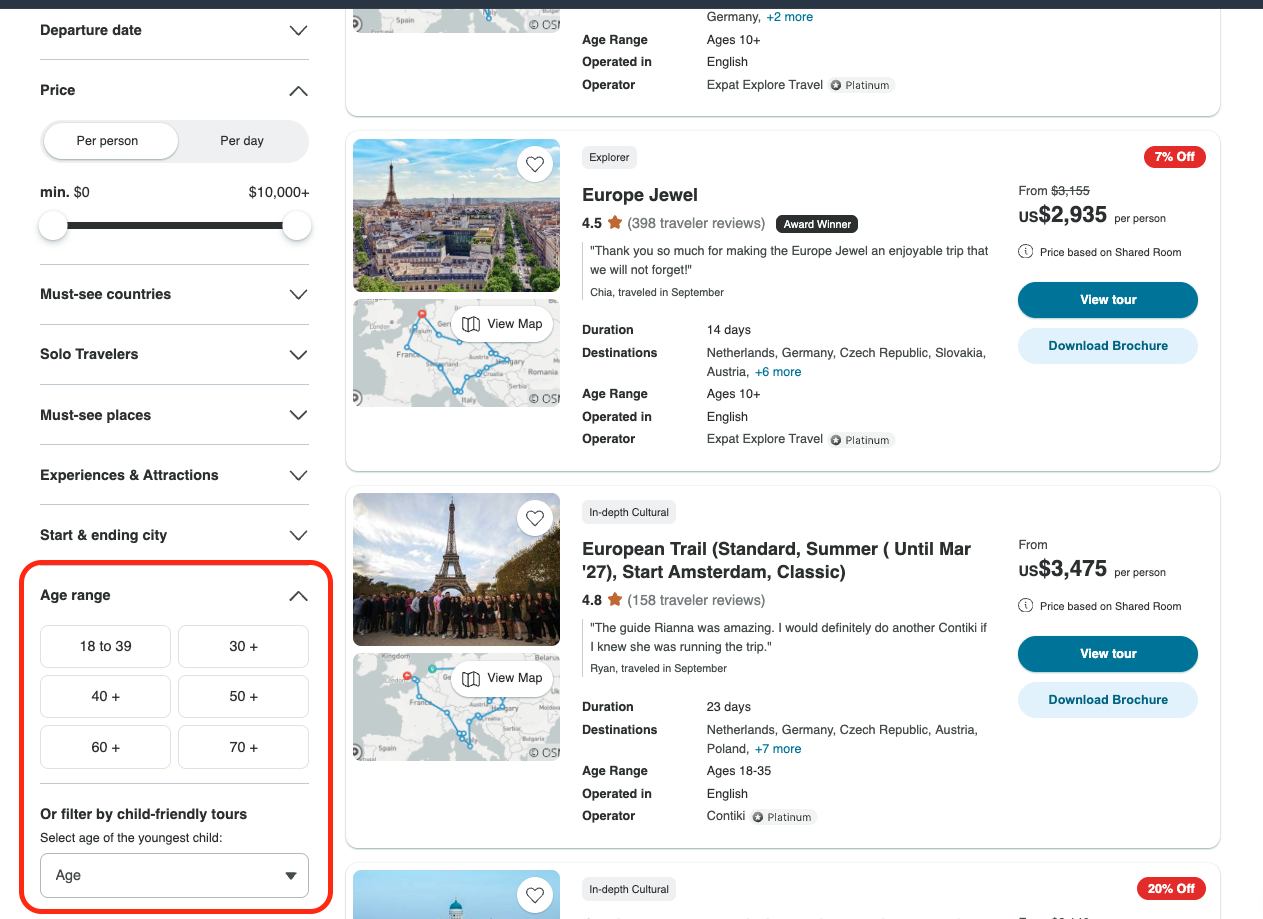The width and height of the screenshot is (1263, 919).
Task: Click the 23 days duration value
Action: click(x=729, y=707)
